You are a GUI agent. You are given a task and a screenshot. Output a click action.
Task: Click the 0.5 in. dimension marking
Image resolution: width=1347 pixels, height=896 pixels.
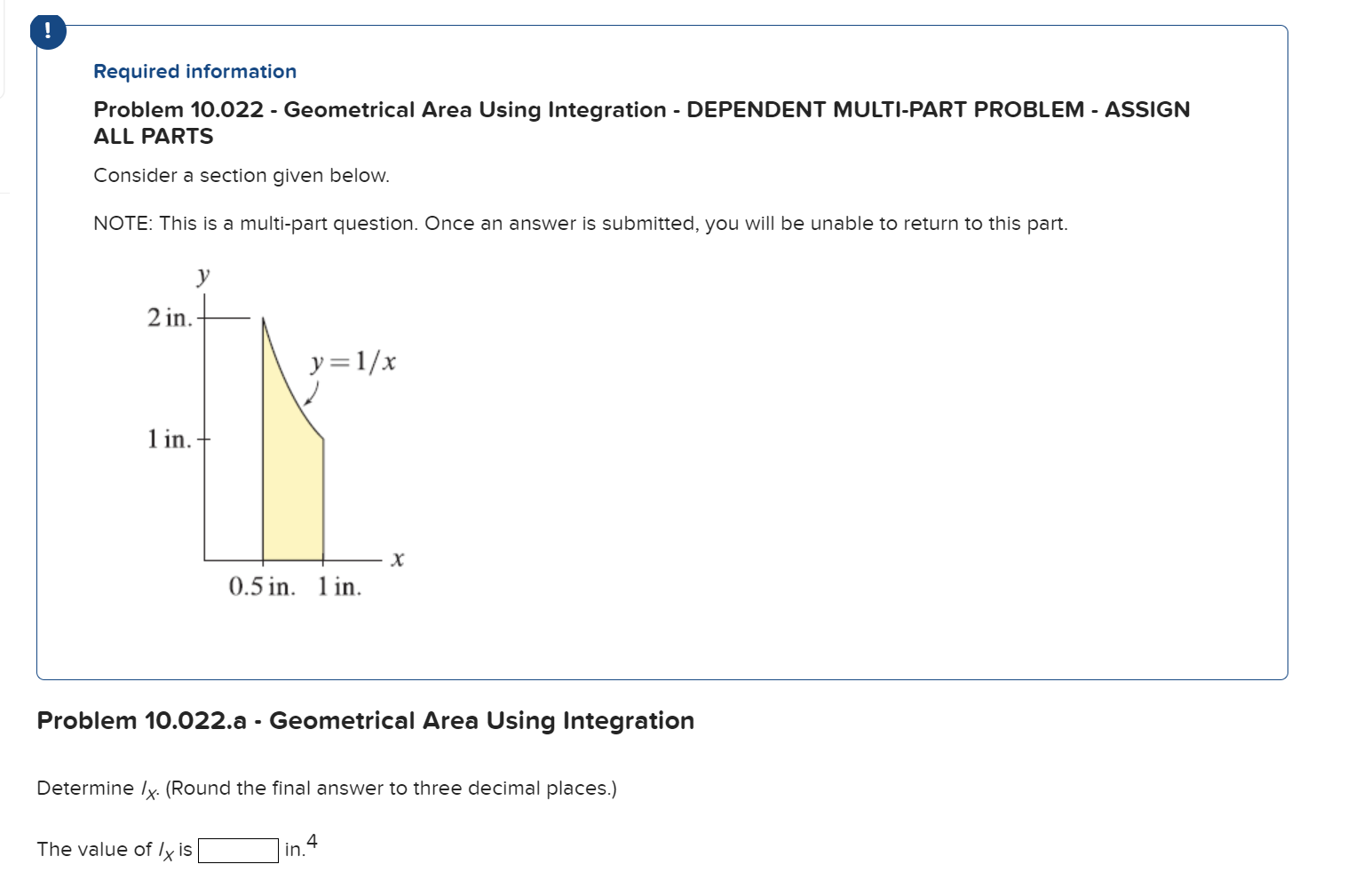262,588
